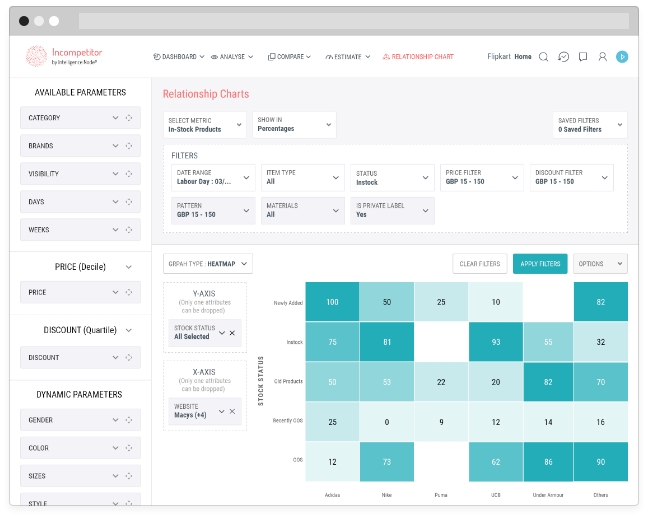Open the Pattern filter dropdown
This screenshot has height=518, width=648.
(213, 211)
